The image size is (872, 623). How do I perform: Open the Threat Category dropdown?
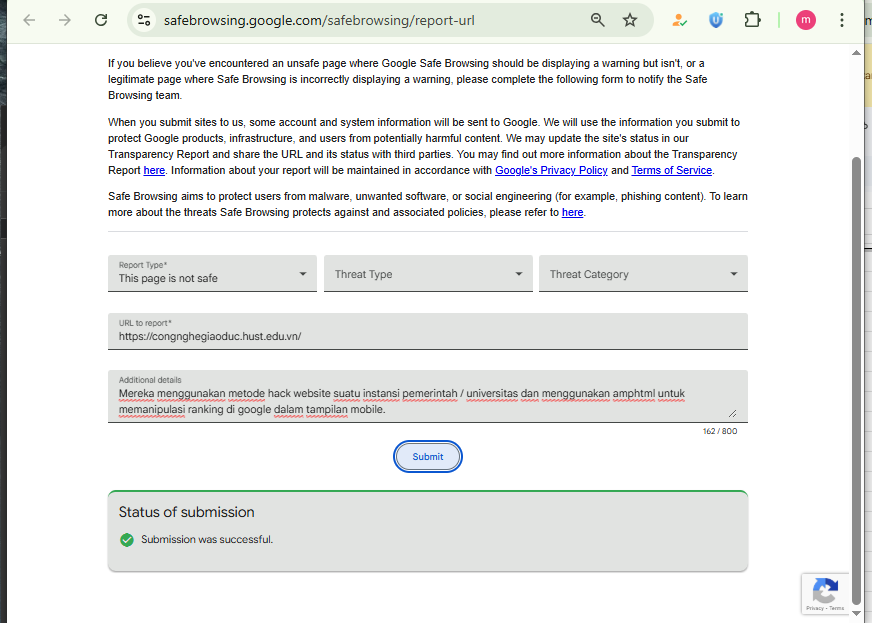tap(643, 273)
